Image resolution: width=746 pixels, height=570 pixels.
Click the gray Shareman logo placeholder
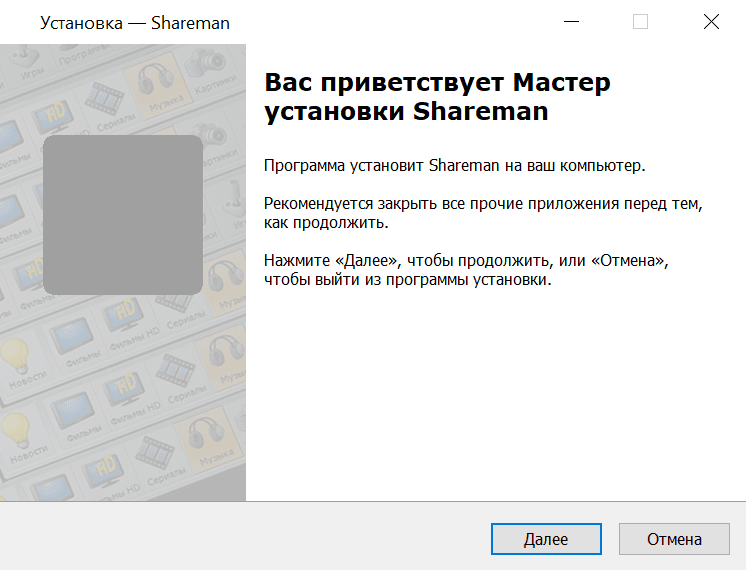coord(123,215)
